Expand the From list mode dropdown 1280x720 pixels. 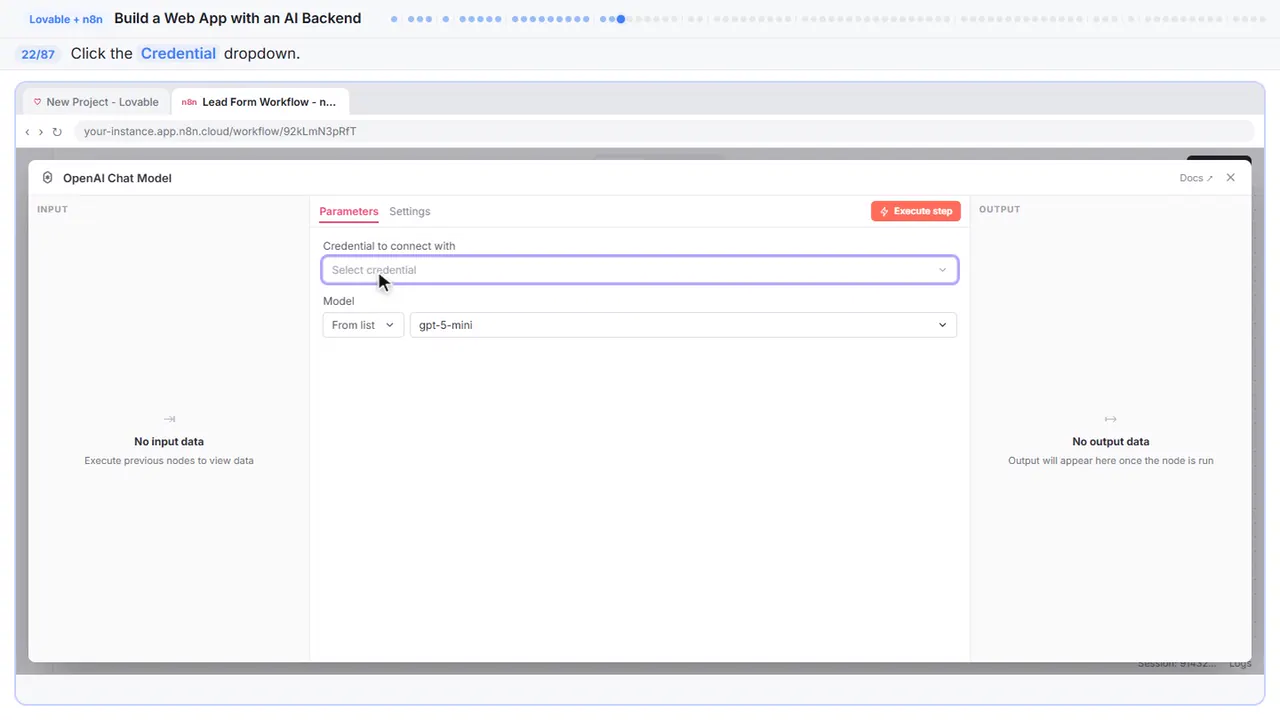[363, 325]
